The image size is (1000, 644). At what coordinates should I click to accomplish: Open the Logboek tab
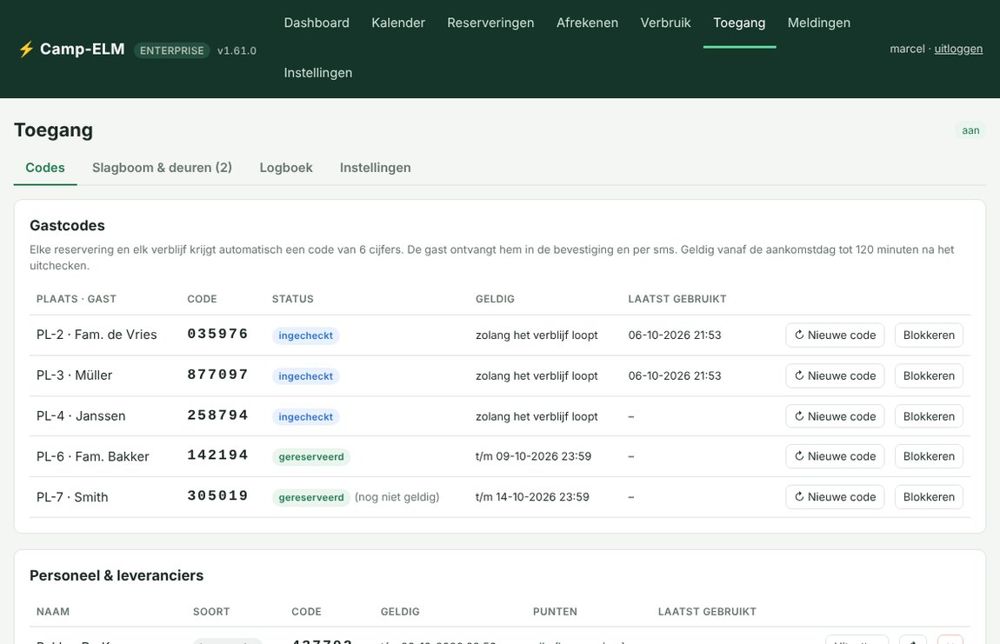point(286,168)
